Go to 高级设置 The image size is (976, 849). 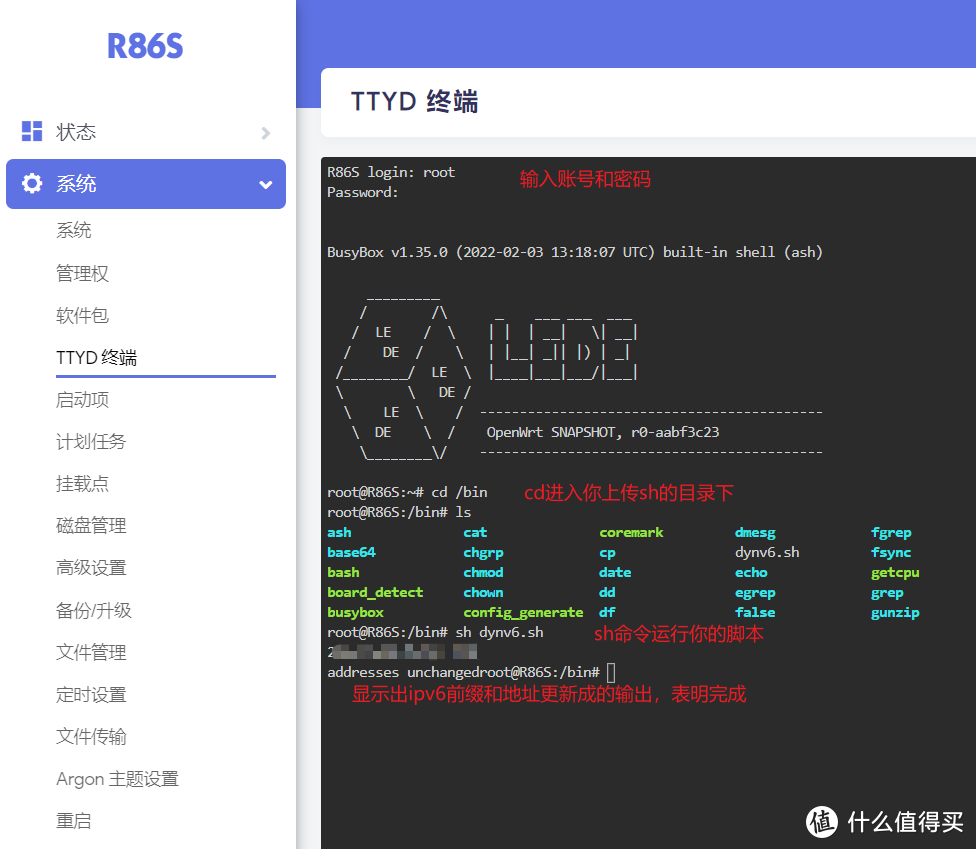tap(91, 568)
